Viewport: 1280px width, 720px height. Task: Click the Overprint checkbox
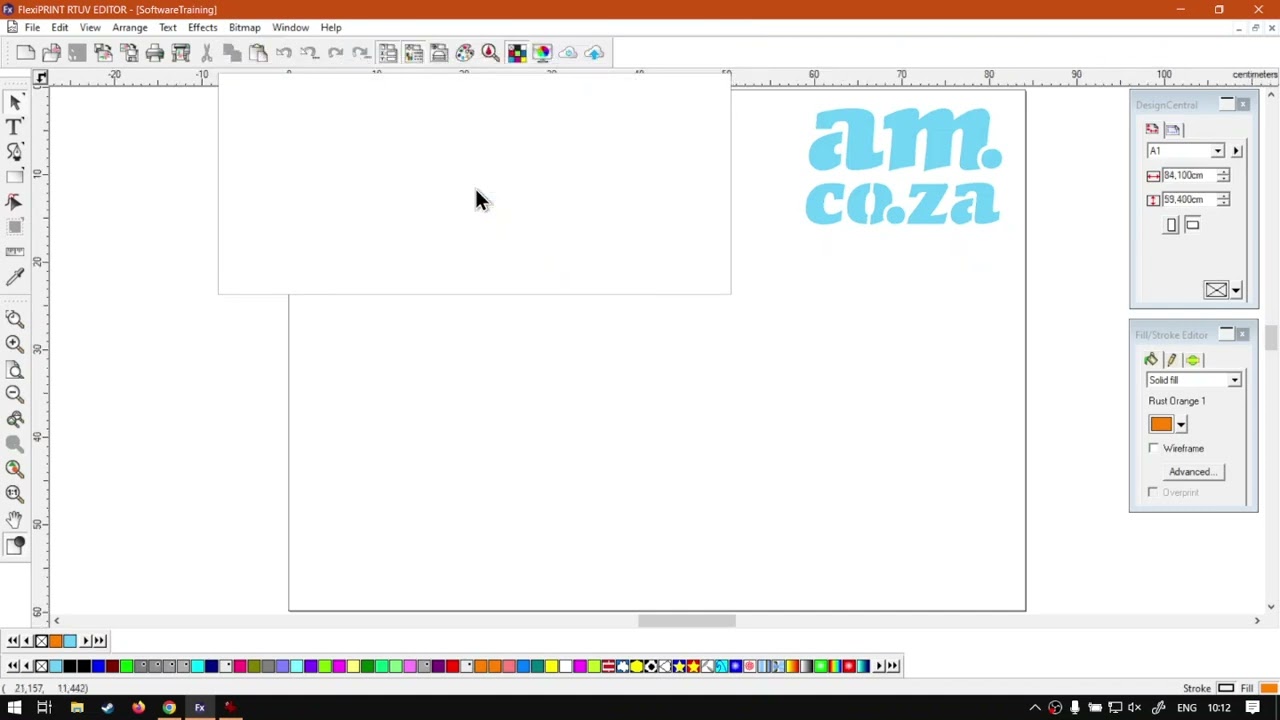1154,493
